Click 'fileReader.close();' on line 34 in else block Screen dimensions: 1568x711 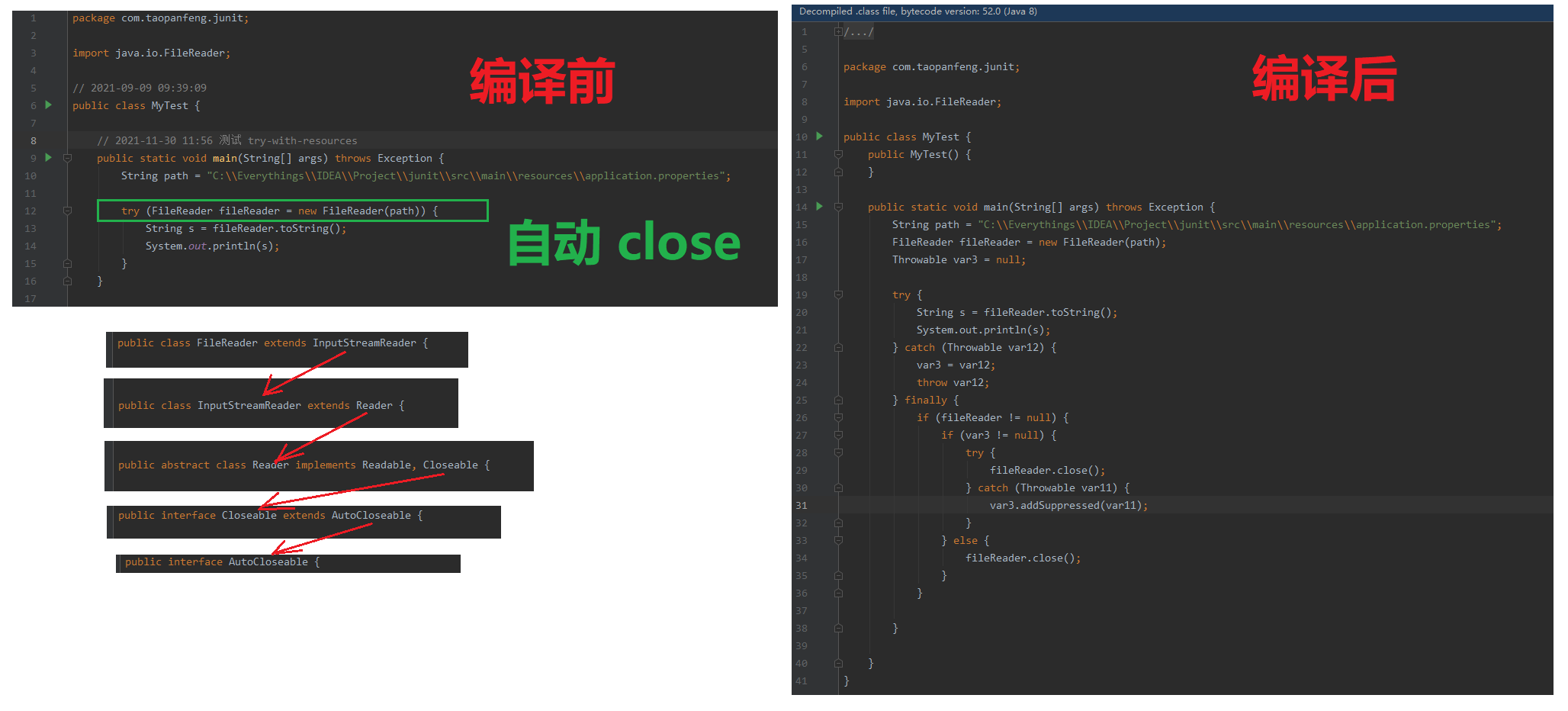click(1023, 558)
